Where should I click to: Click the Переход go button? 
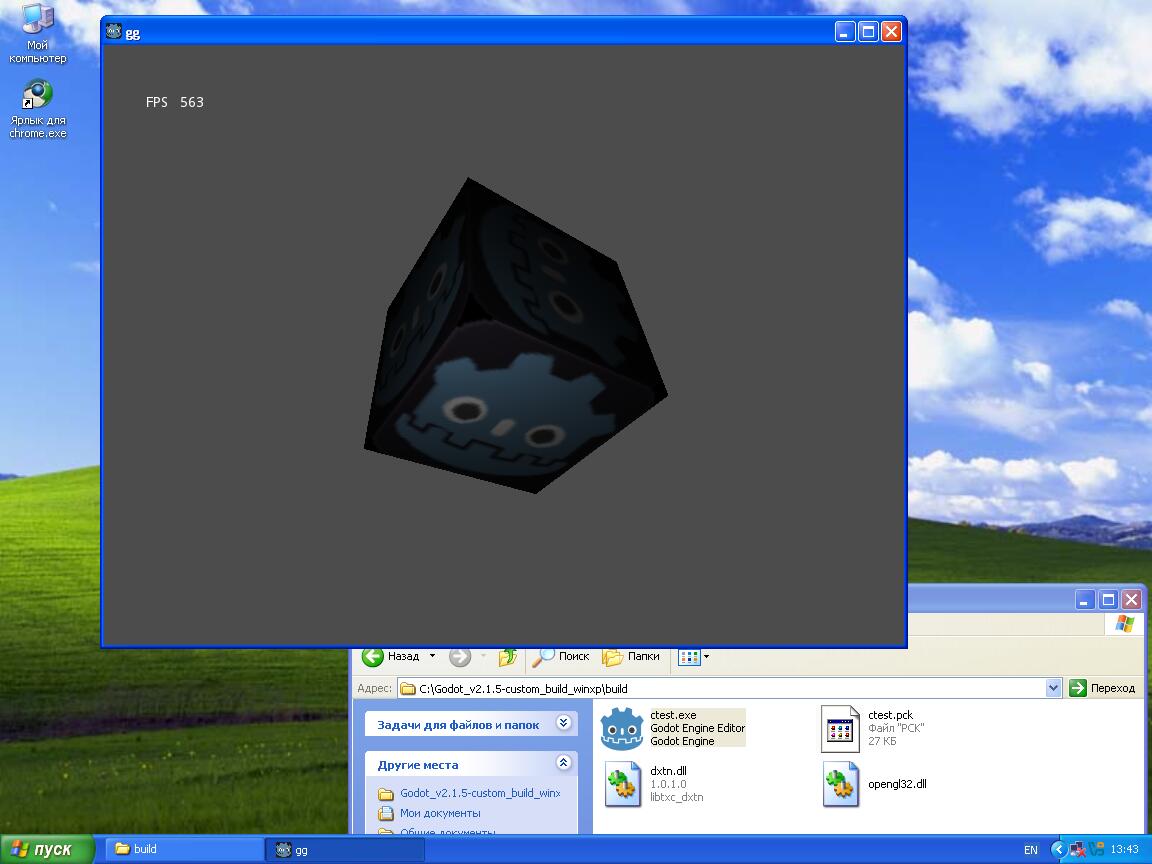(1103, 688)
